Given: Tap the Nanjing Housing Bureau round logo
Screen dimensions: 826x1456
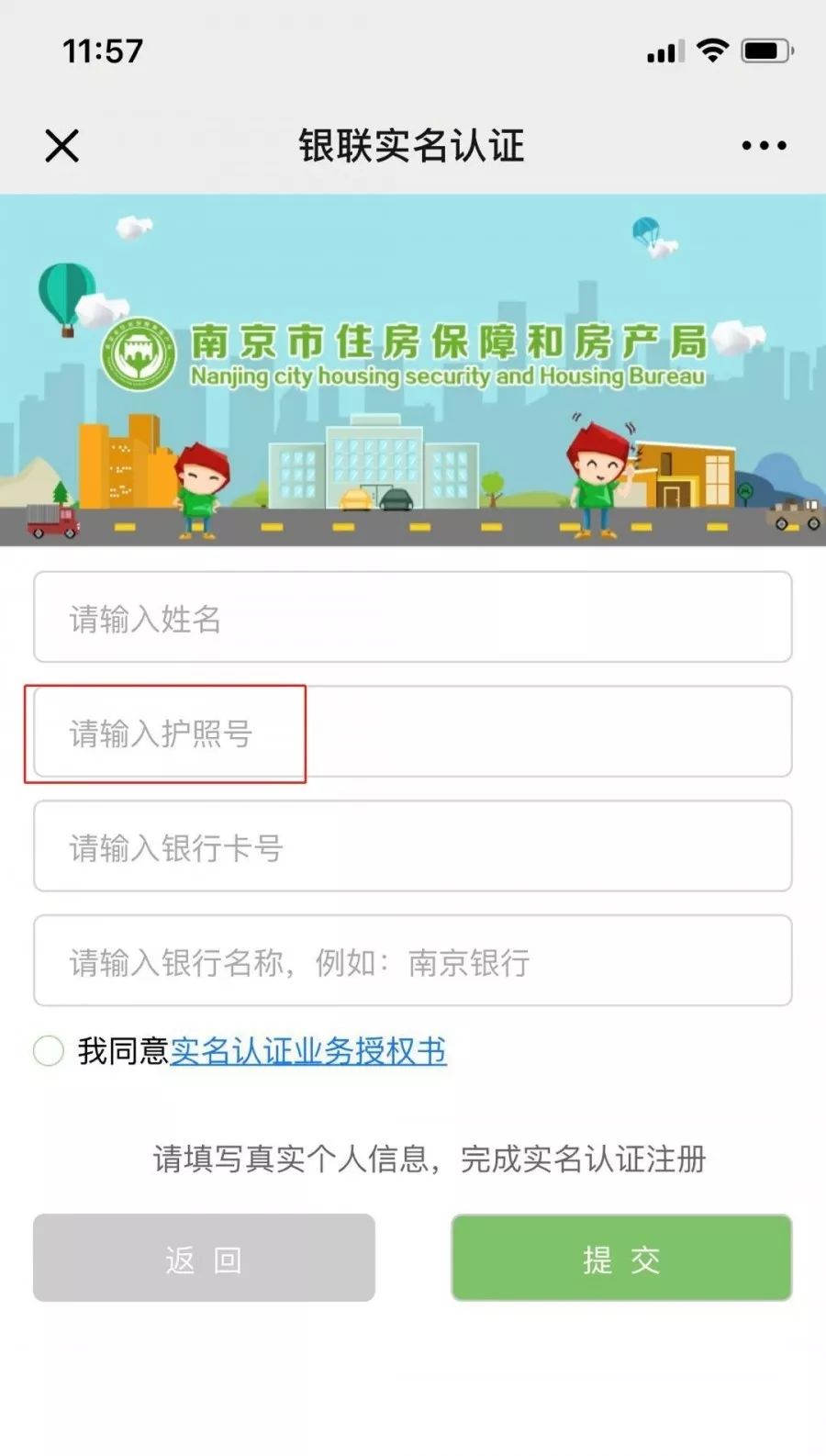Looking at the screenshot, I should (139, 354).
